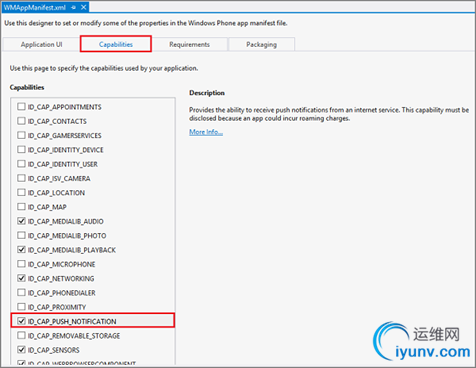Open the More Info link

click(x=206, y=132)
